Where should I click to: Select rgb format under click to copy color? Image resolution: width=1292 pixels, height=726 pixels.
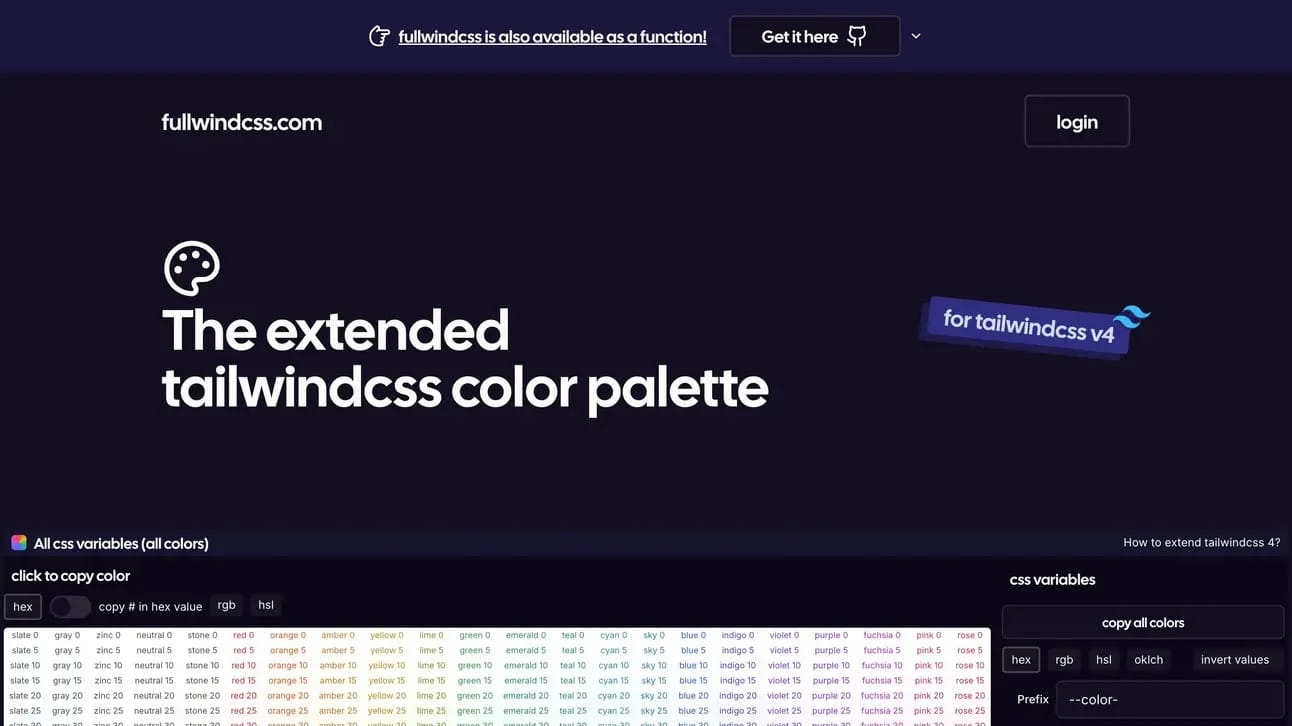[227, 605]
